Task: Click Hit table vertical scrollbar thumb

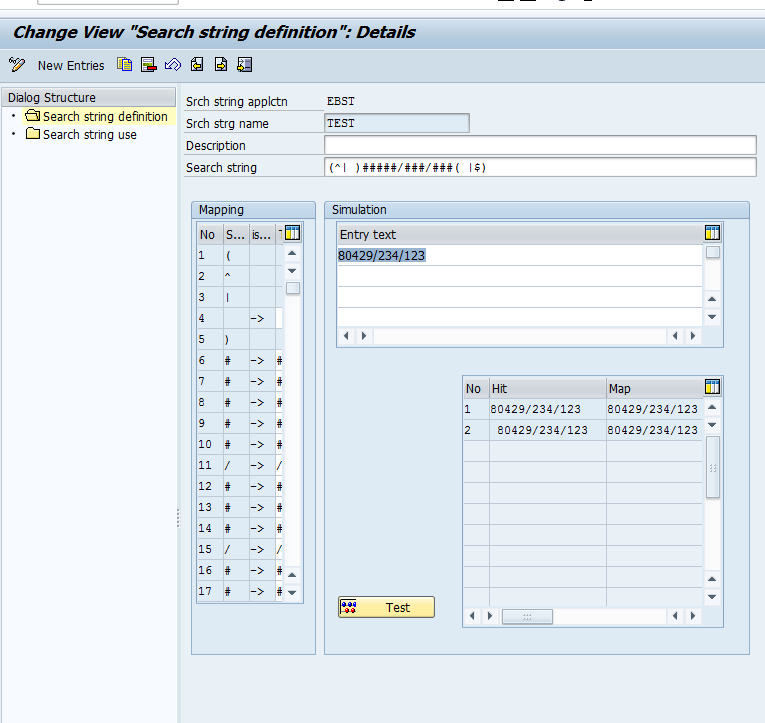Action: (713, 467)
